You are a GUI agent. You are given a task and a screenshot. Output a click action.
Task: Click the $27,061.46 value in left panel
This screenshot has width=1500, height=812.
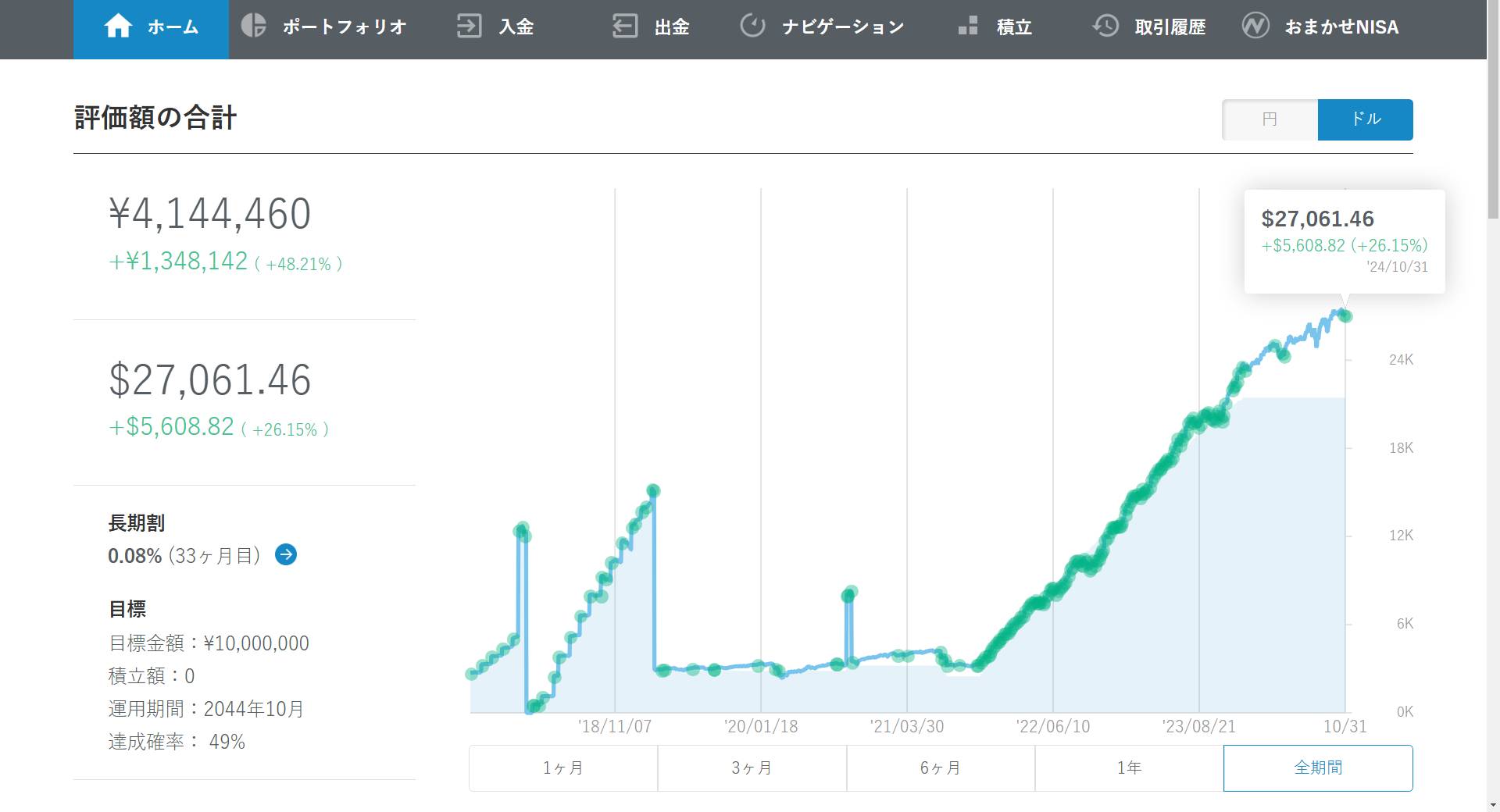coord(209,380)
